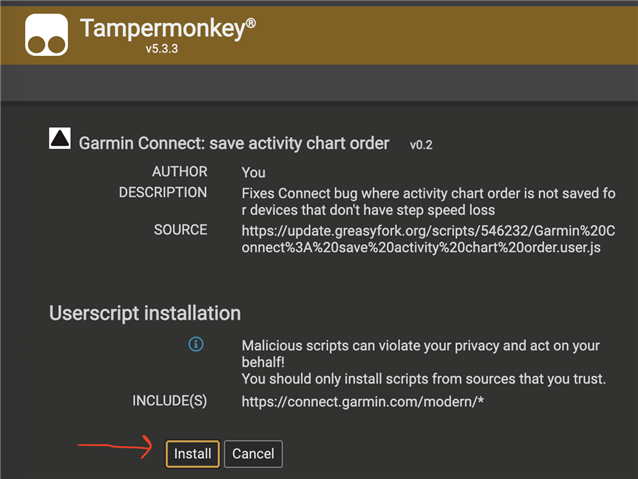Click the script version v0.2

(421, 145)
